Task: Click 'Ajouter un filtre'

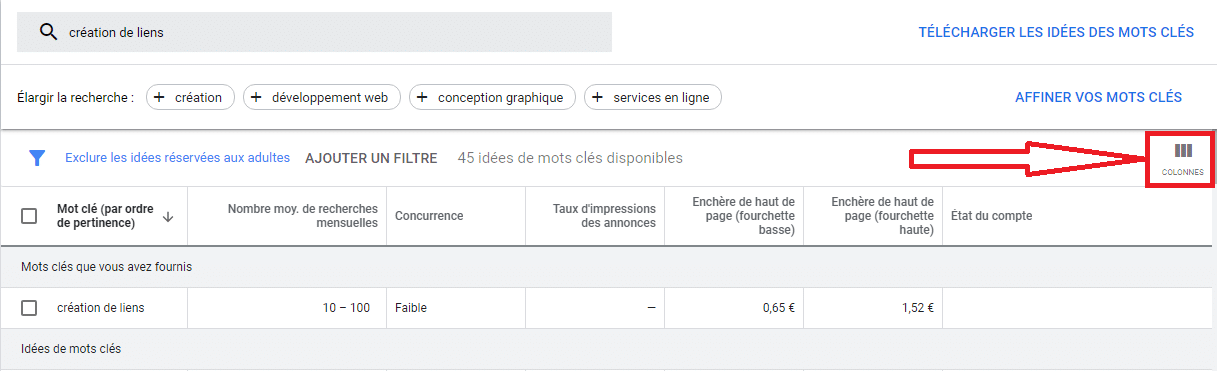Action: [371, 158]
